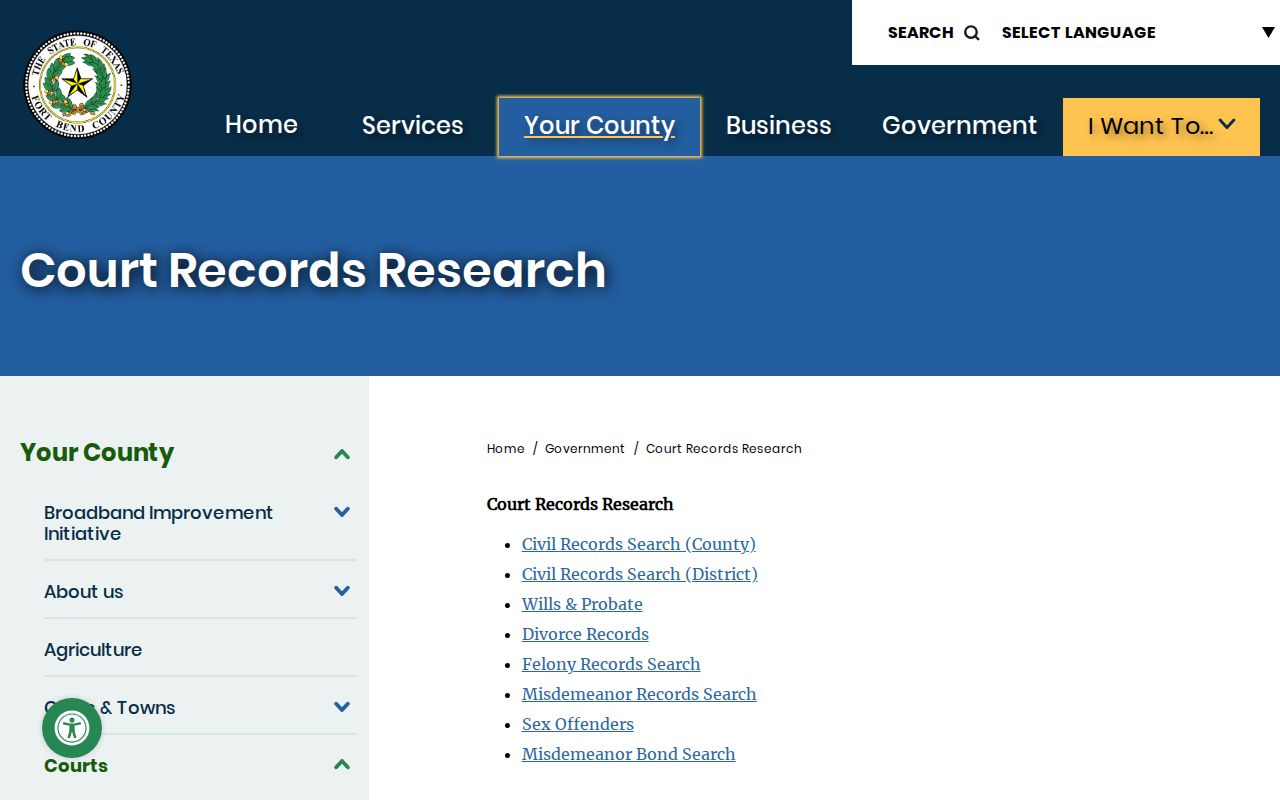The width and height of the screenshot is (1280, 800).
Task: Open Civil Records Search (District) link
Action: [640, 574]
